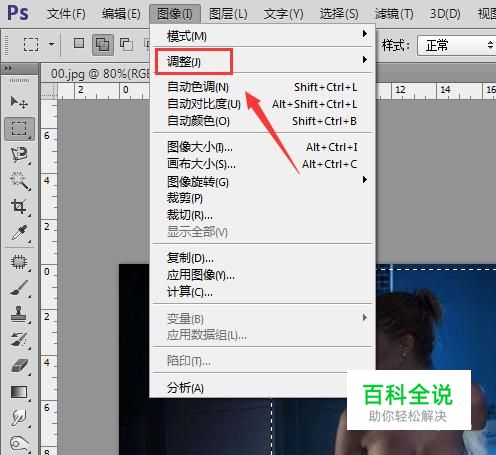The width and height of the screenshot is (496, 455).
Task: Open the 选择(S) menu
Action: [x=339, y=14]
